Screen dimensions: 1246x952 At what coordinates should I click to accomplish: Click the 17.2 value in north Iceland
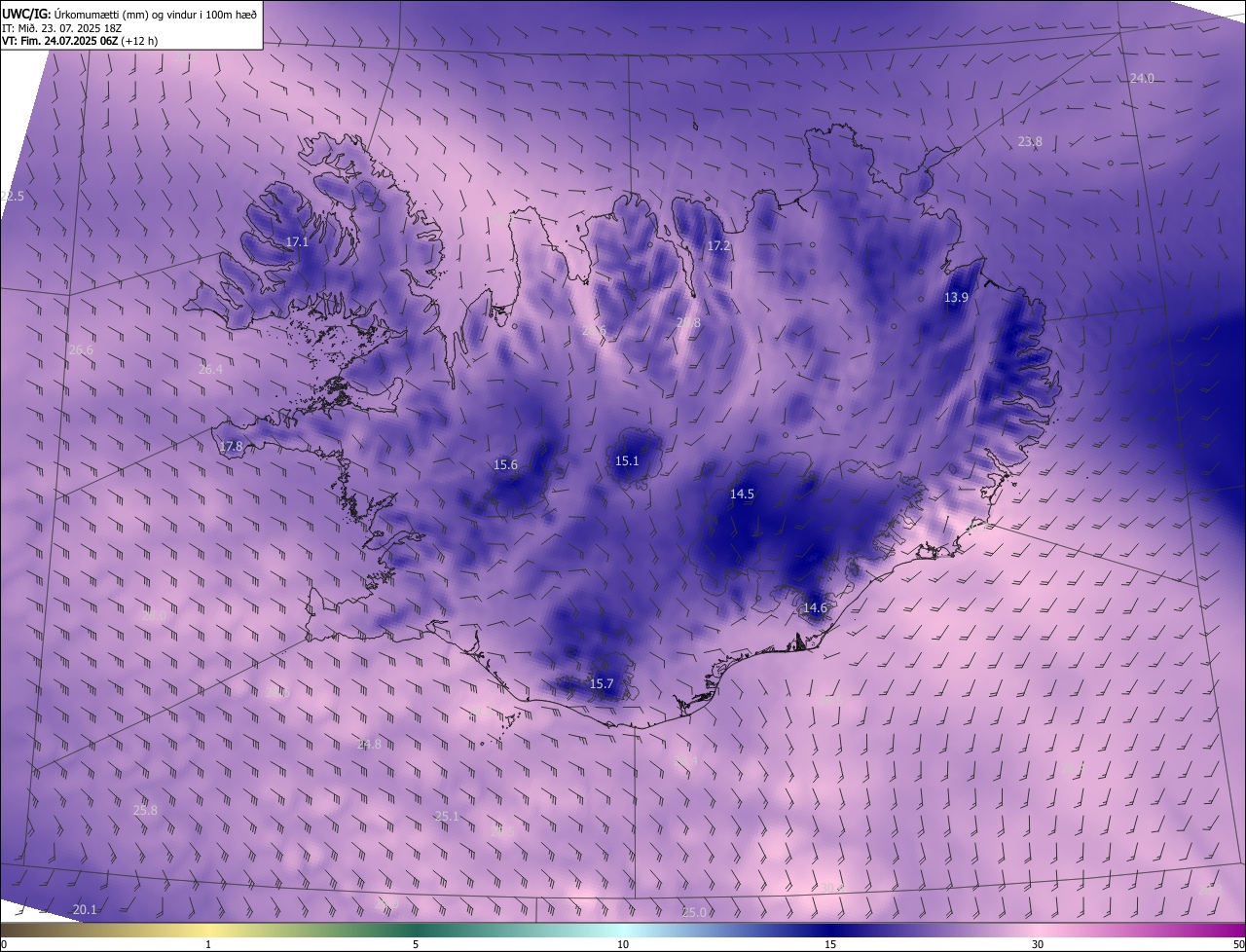pos(718,246)
